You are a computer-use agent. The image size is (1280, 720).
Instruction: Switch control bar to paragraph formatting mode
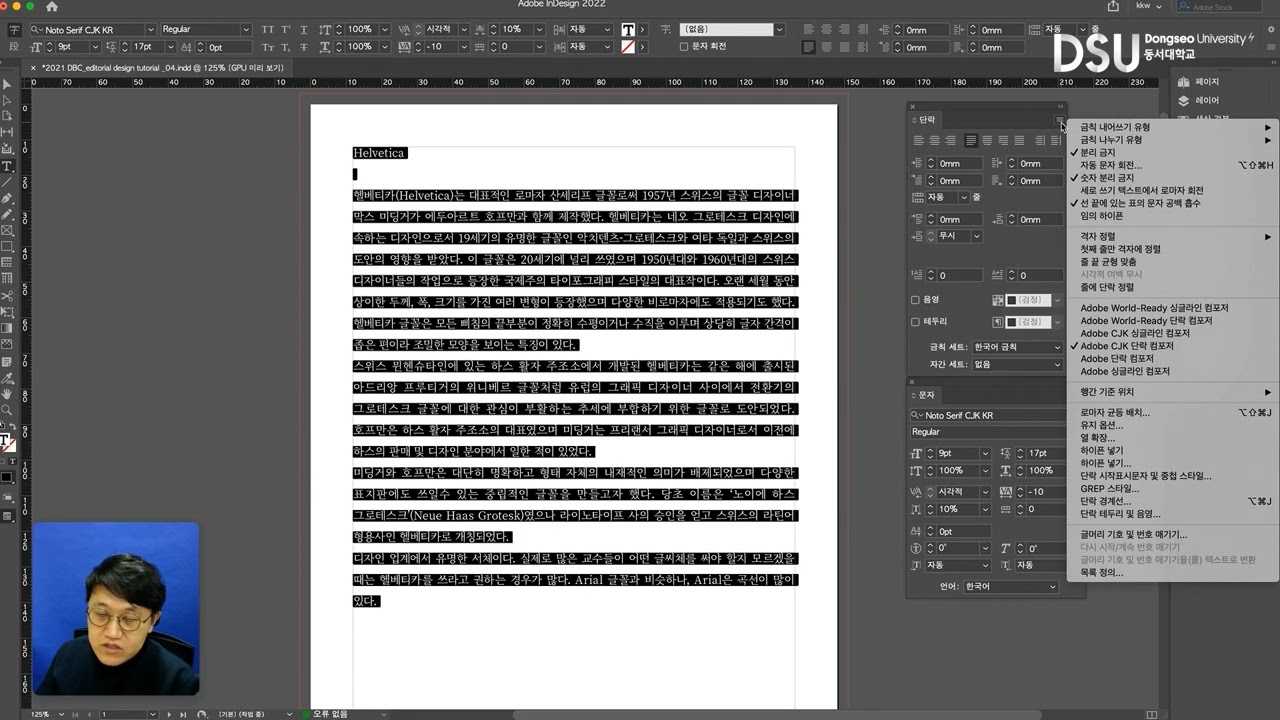(x=15, y=47)
